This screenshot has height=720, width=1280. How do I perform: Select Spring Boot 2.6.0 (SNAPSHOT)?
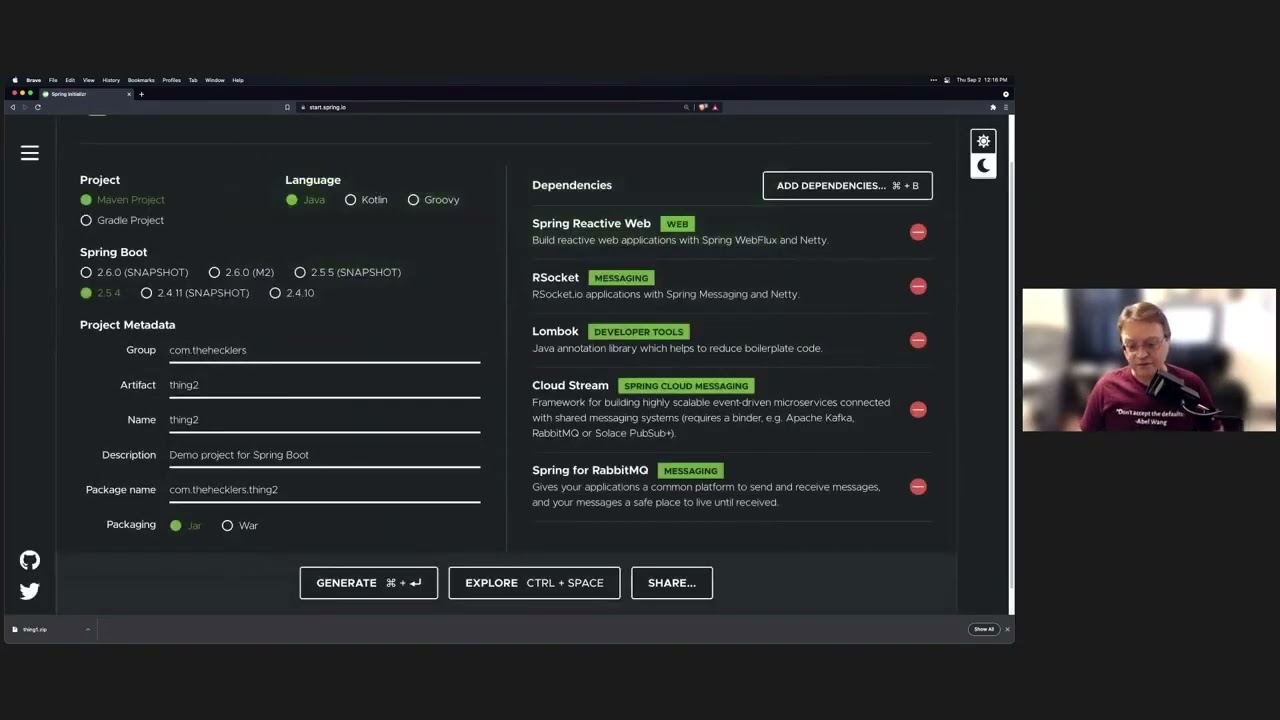[x=134, y=272]
